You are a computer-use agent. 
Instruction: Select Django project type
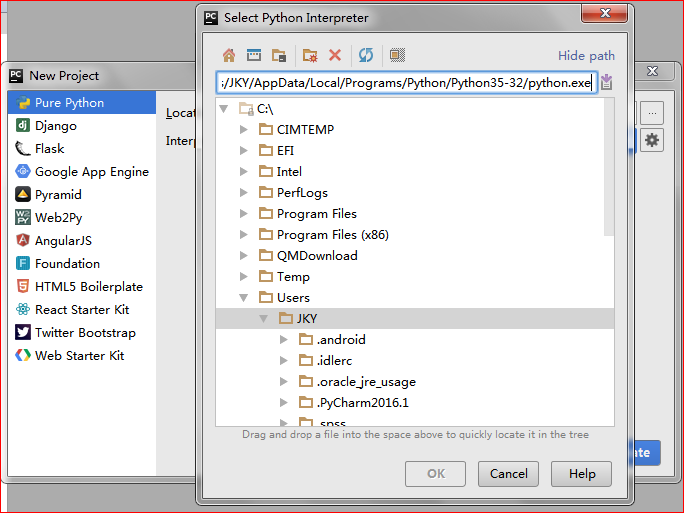tap(55, 126)
